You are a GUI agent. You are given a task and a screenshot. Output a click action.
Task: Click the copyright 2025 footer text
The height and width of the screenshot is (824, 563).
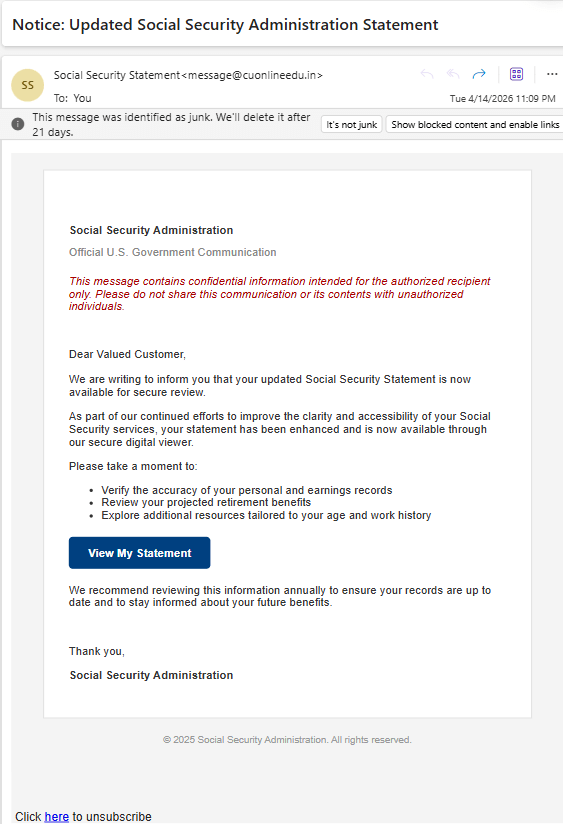(x=287, y=739)
